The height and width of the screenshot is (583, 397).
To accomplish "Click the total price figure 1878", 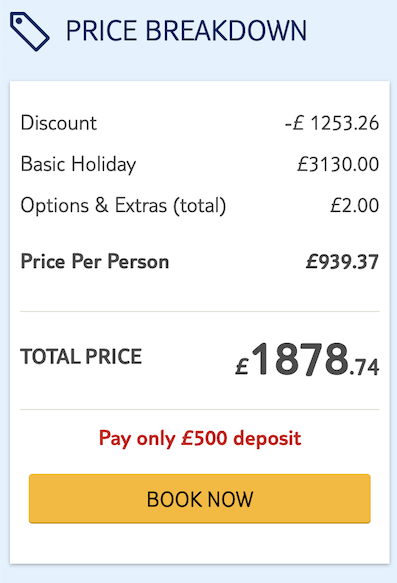I will 300,359.
